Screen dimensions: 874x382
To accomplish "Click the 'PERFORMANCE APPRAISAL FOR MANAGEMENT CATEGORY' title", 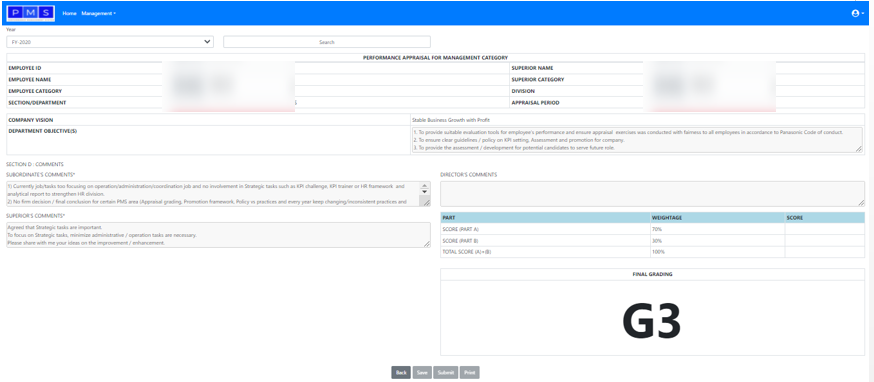I will click(x=435, y=57).
